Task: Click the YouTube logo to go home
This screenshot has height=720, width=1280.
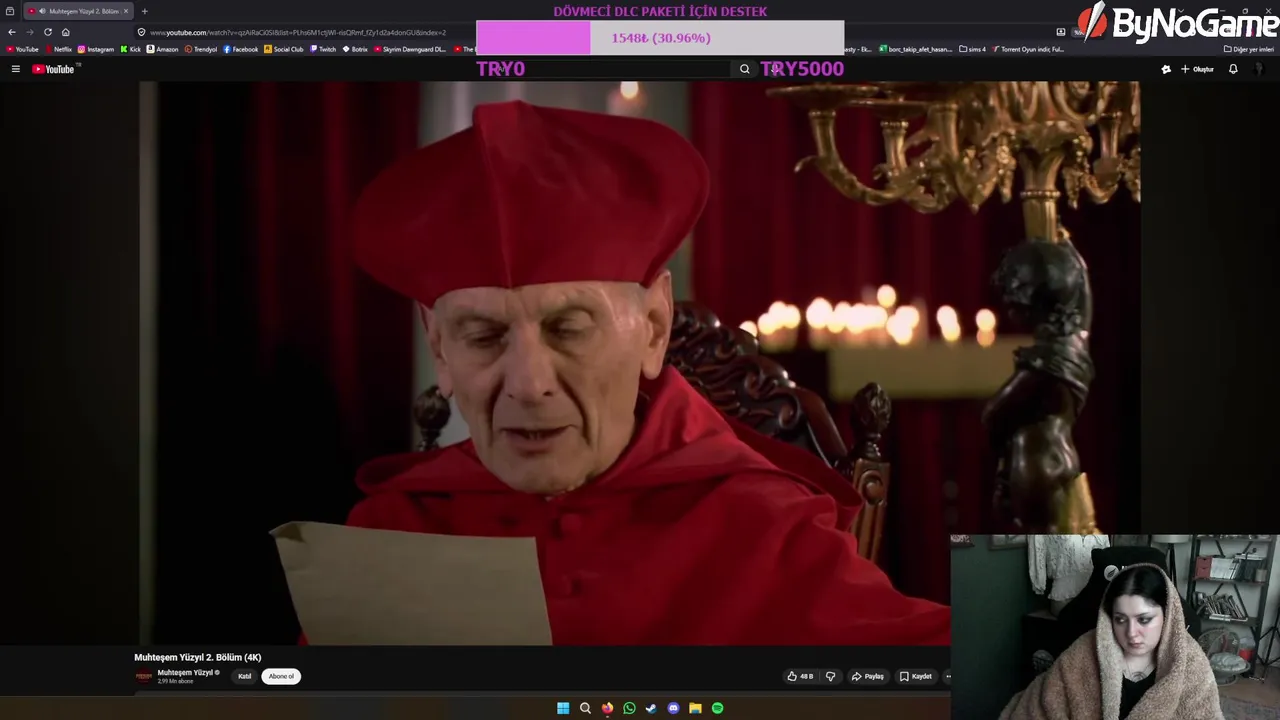Action: [53, 69]
